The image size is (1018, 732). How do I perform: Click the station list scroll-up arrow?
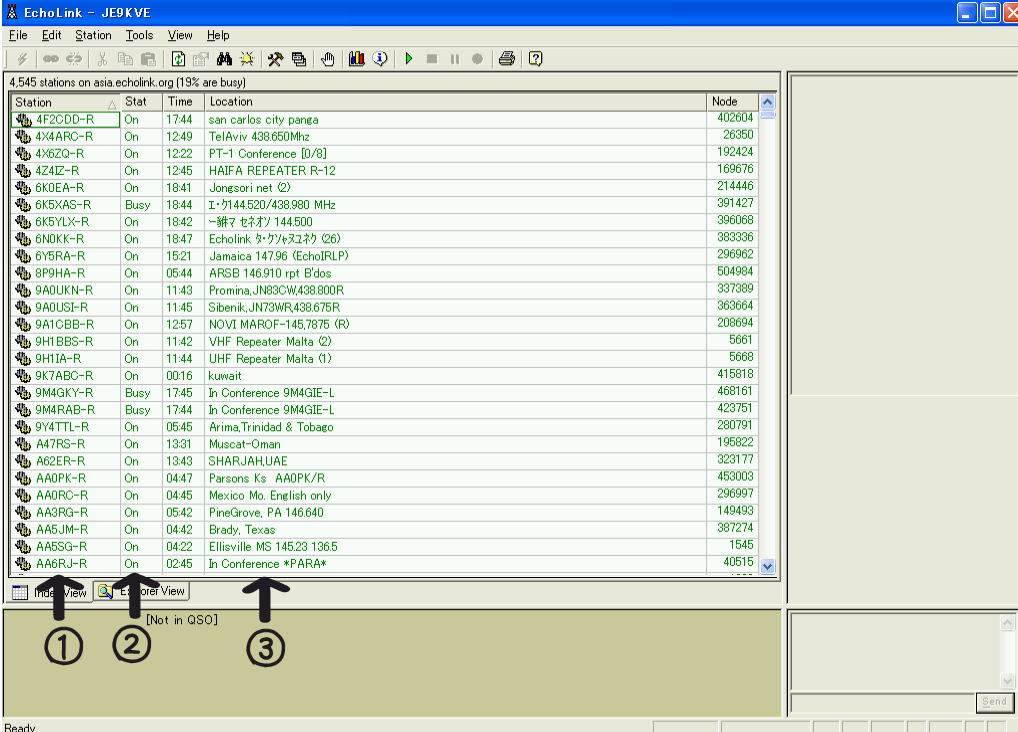pos(767,102)
